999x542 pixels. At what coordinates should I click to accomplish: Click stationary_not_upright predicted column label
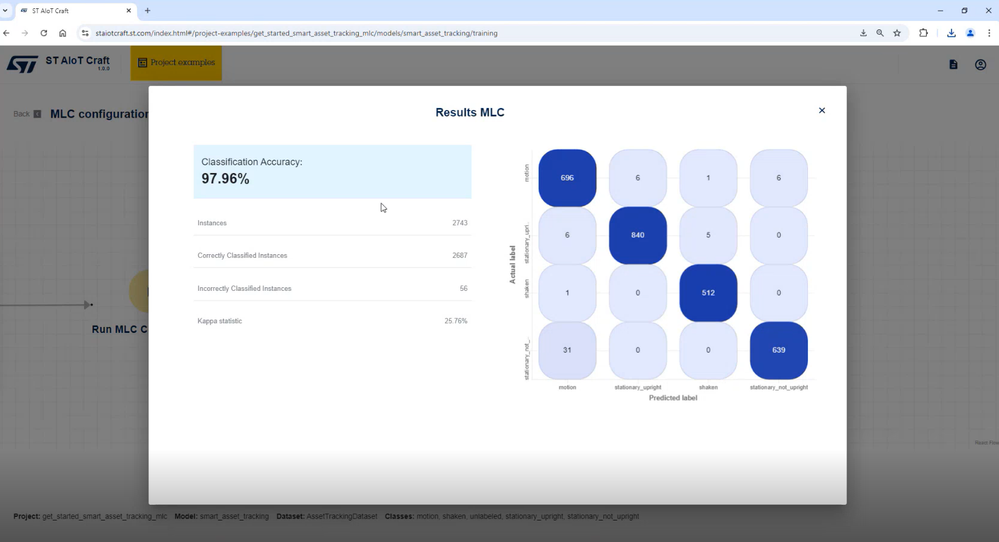(779, 387)
